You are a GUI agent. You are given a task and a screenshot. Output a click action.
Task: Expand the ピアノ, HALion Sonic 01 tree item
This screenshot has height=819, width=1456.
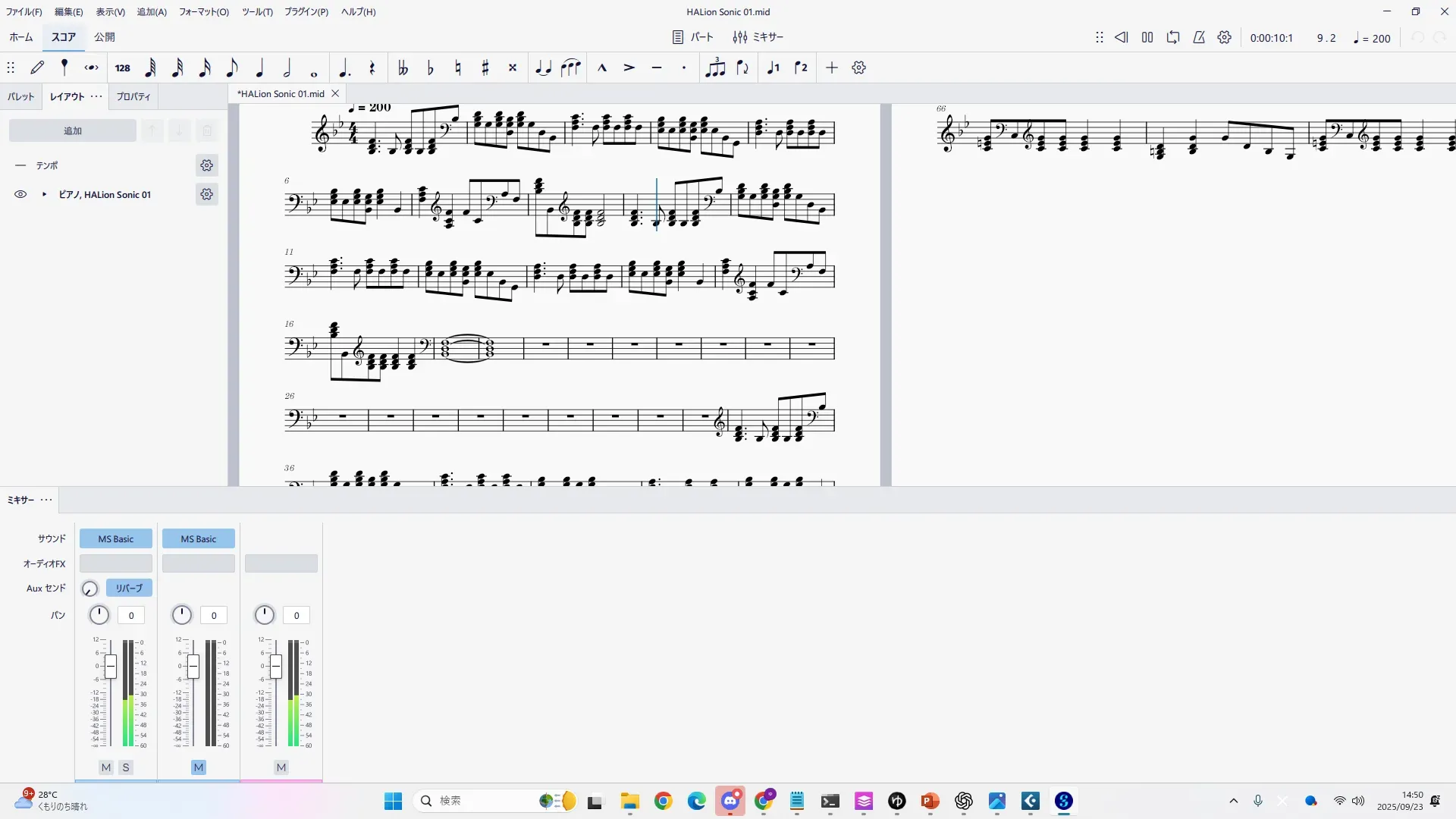[x=44, y=195]
